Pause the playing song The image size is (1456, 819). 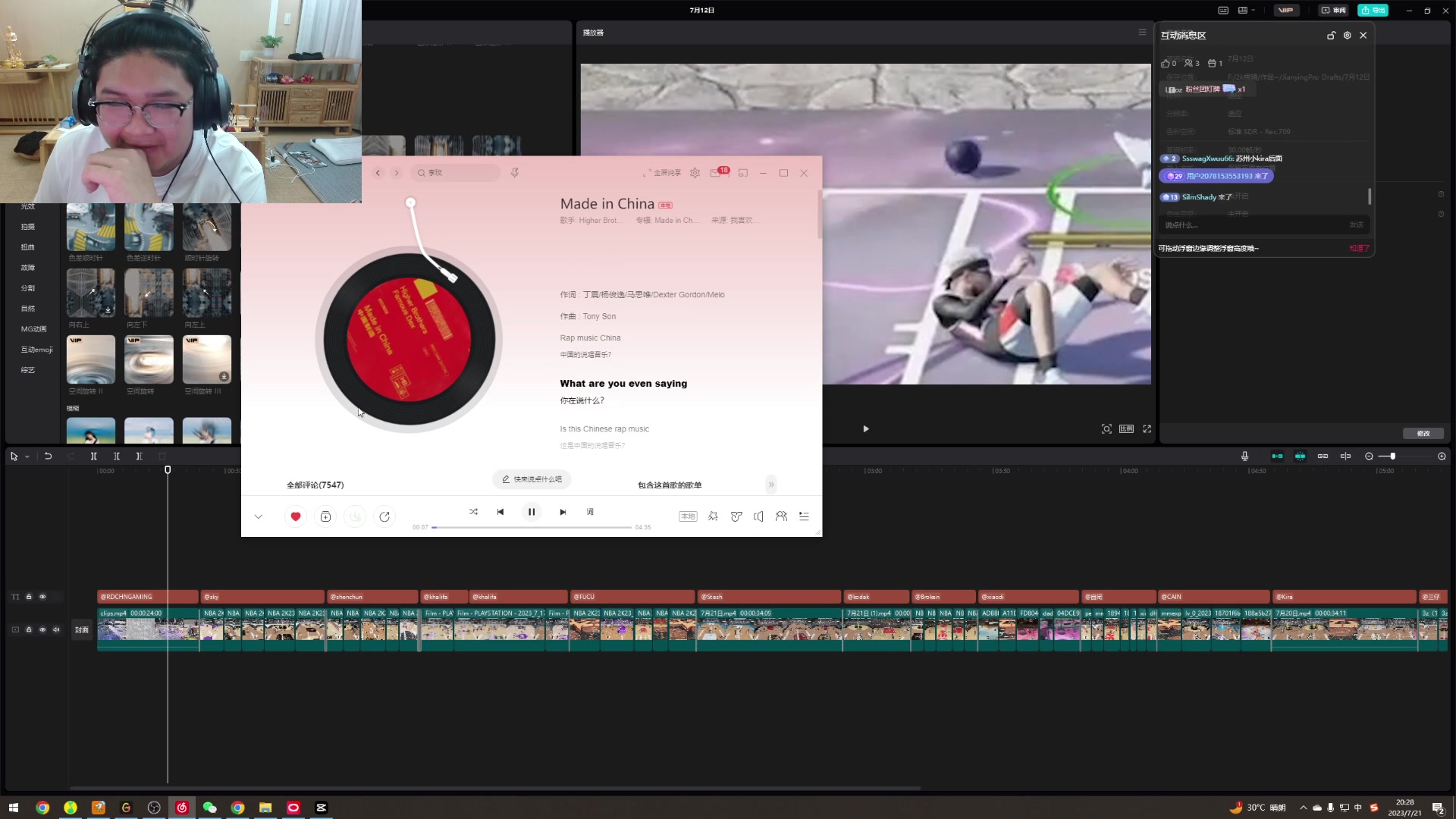[x=532, y=512]
